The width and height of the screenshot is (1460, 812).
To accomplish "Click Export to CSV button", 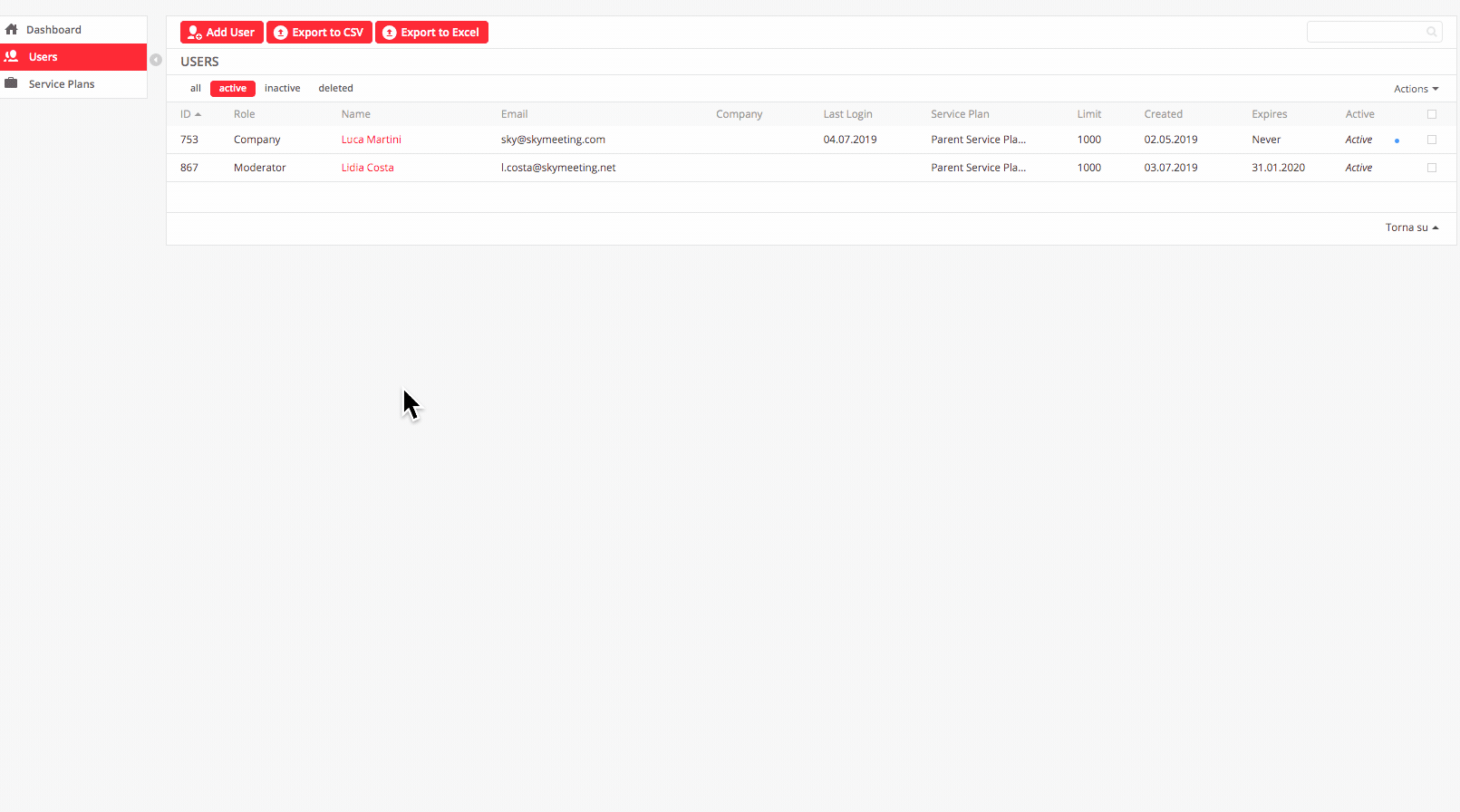I will point(319,32).
